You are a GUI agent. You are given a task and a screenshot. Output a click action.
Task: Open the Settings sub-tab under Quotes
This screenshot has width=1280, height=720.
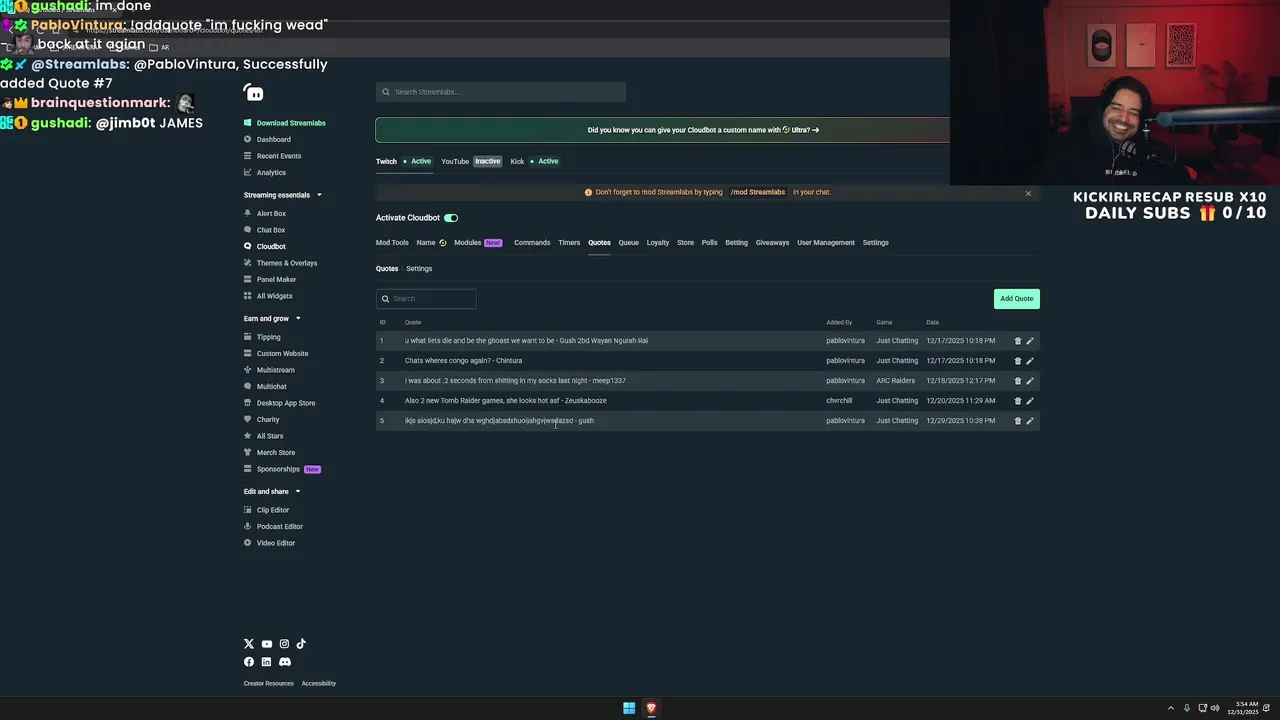[x=419, y=269]
